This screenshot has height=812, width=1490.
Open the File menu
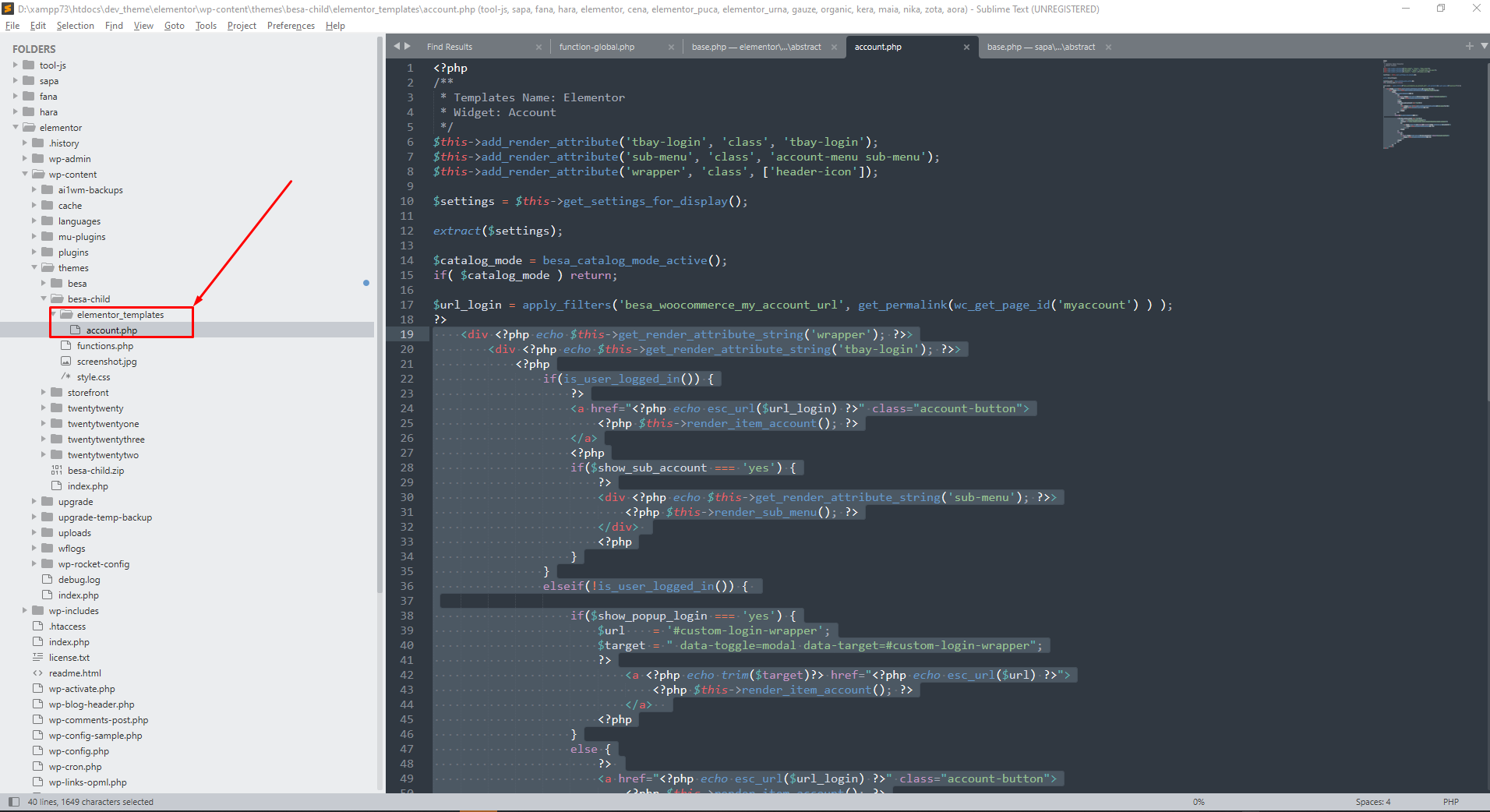point(12,26)
